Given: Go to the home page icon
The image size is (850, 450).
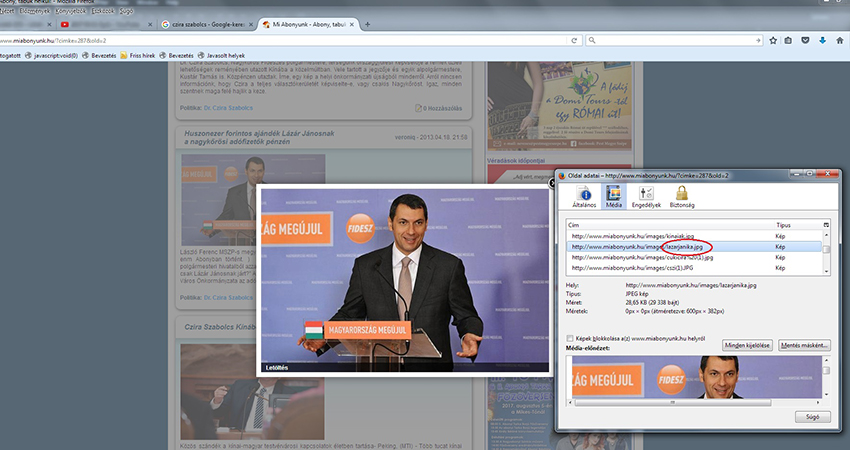Looking at the screenshot, I should pyautogui.click(x=840, y=40).
